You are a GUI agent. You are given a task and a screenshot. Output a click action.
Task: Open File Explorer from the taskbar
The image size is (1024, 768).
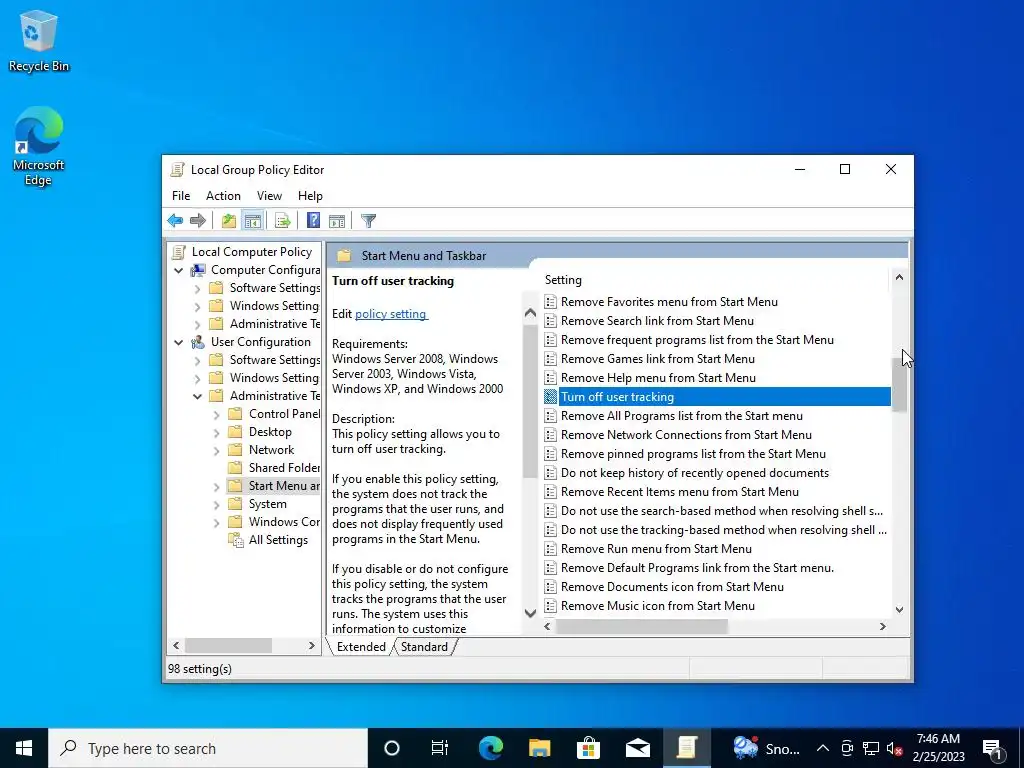(539, 748)
